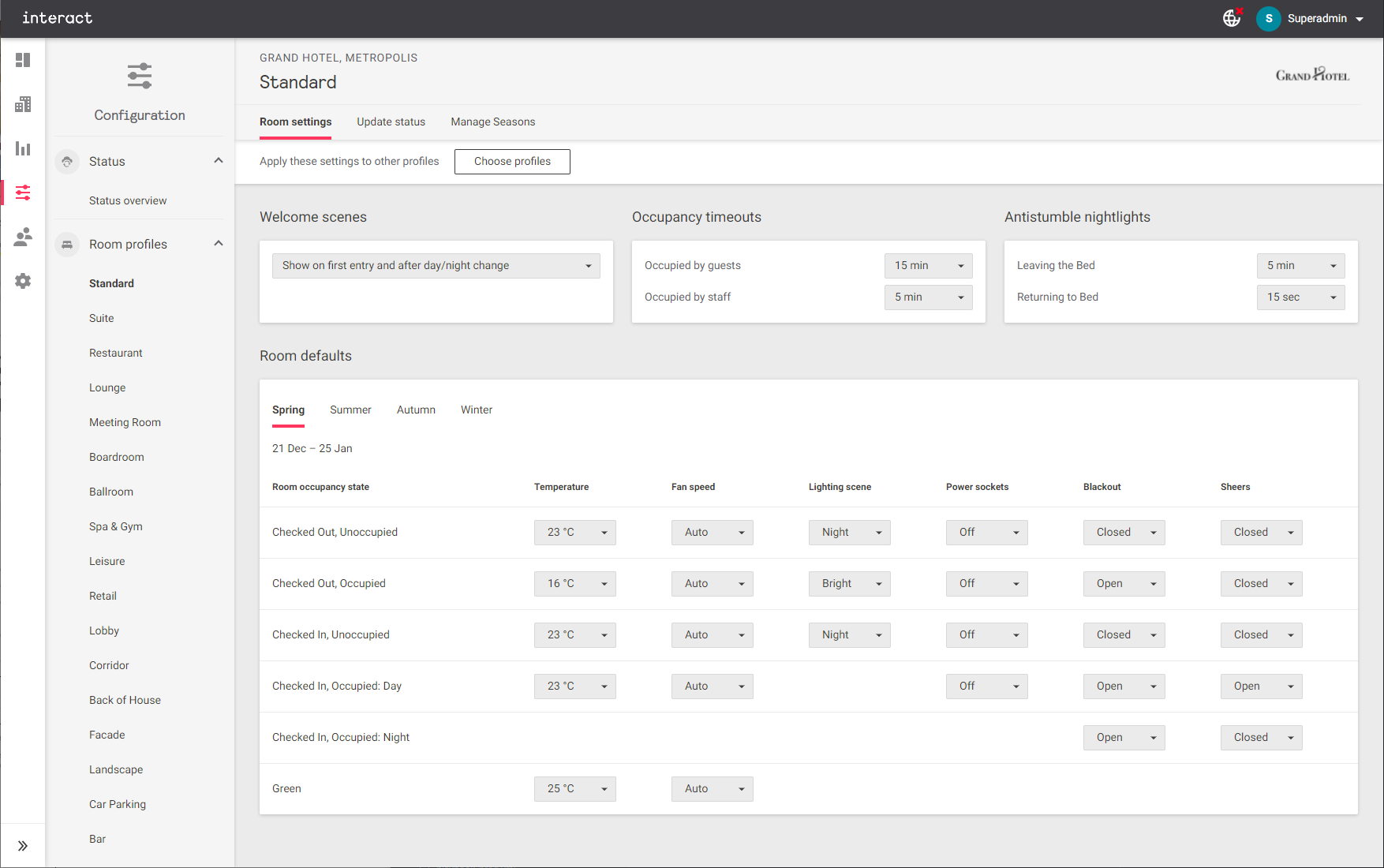Open the Welcome scenes dropdown

tap(436, 266)
